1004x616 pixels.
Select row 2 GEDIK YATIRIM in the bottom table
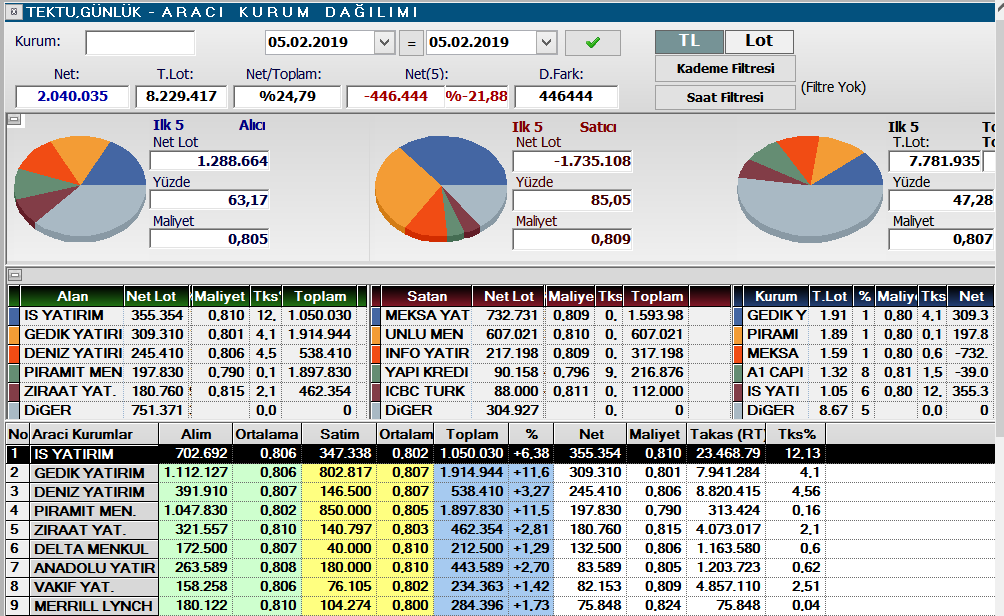tap(501, 473)
